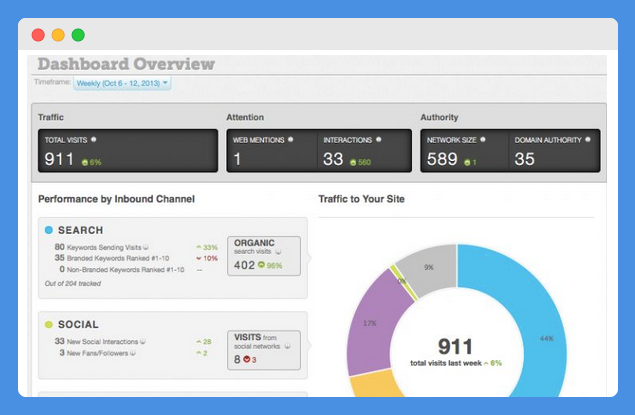
Task: Click info icon in Visits from social networks box
Action: [288, 346]
